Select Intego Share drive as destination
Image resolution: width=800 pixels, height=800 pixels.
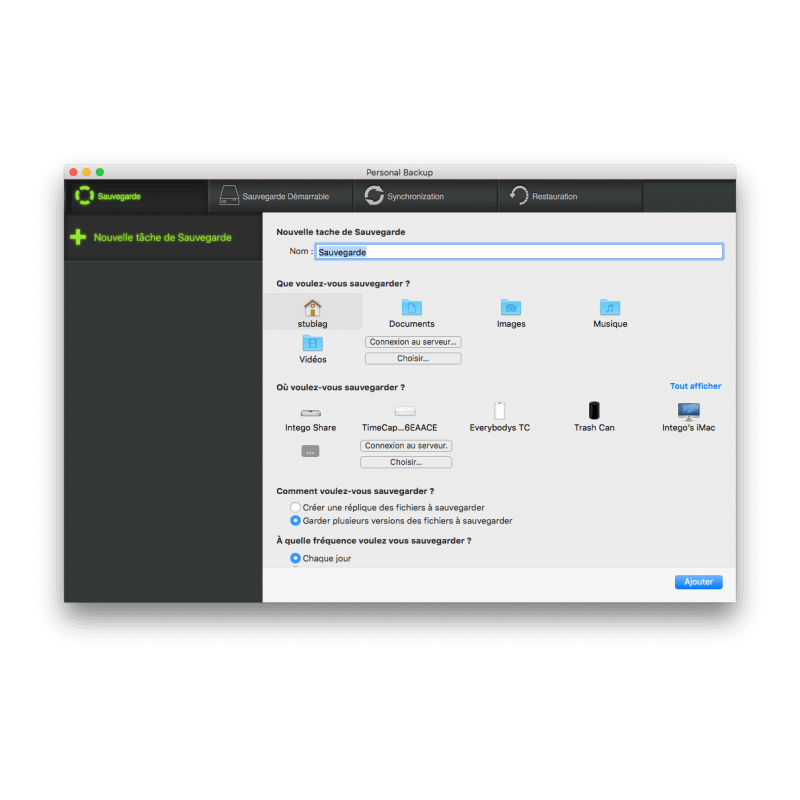(310, 413)
